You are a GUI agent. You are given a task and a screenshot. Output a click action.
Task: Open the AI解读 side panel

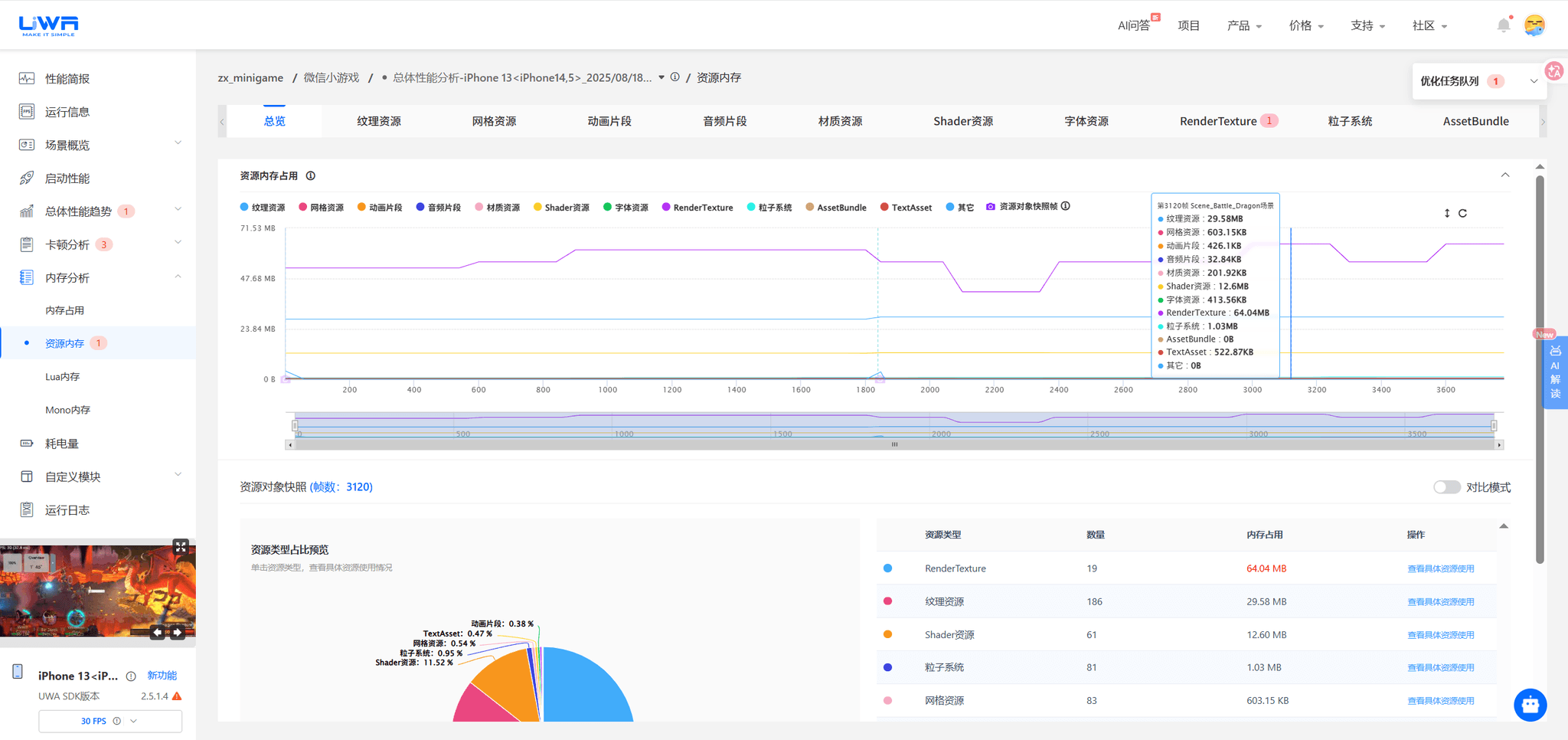[1555, 372]
